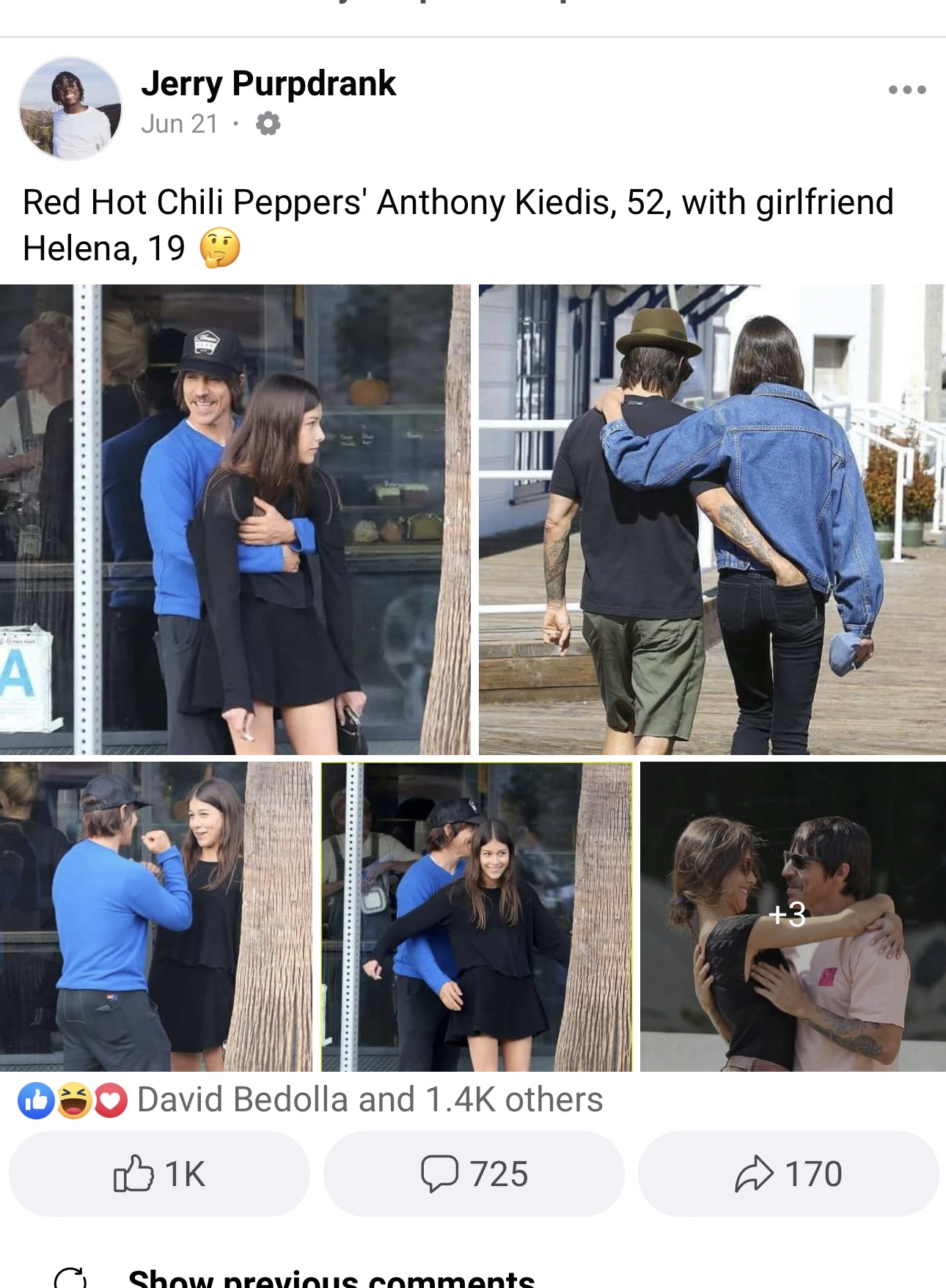Click the red heart reaction icon

111,1100
